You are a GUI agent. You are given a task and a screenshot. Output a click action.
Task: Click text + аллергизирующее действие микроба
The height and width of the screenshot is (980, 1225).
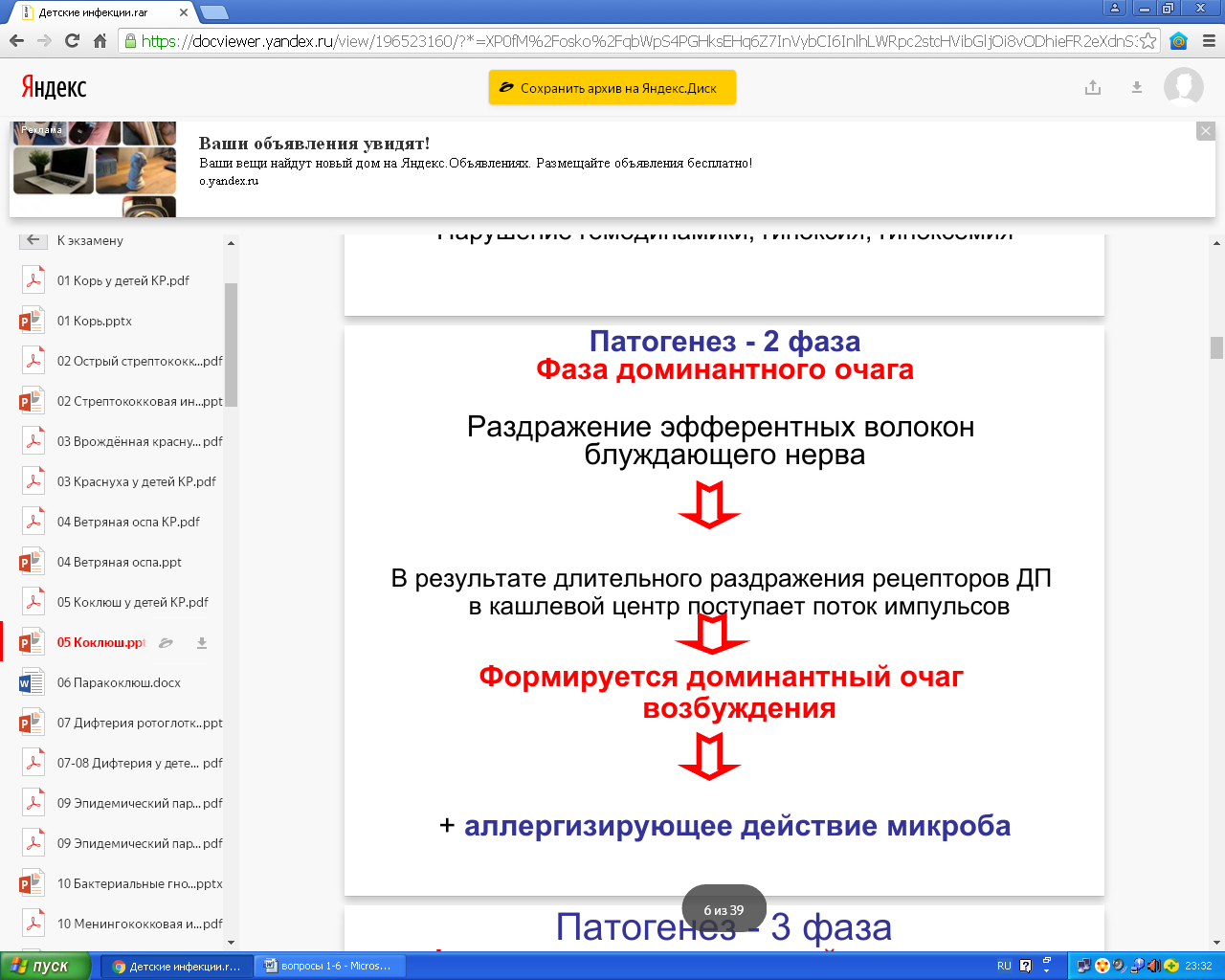click(724, 826)
